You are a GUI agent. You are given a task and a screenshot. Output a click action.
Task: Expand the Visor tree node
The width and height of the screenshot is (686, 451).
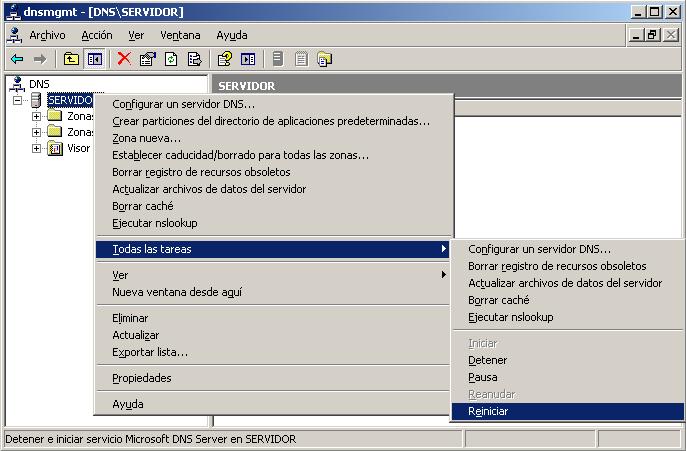(x=37, y=148)
